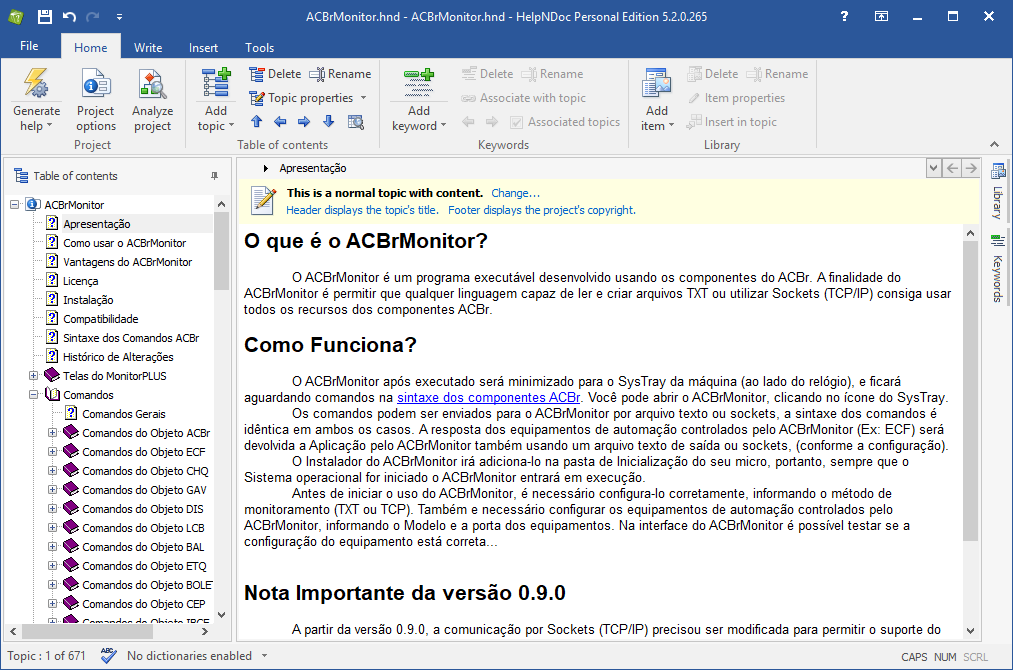Select the Licença topic in tree
Viewport: 1013px width, 670px height.
[81, 281]
